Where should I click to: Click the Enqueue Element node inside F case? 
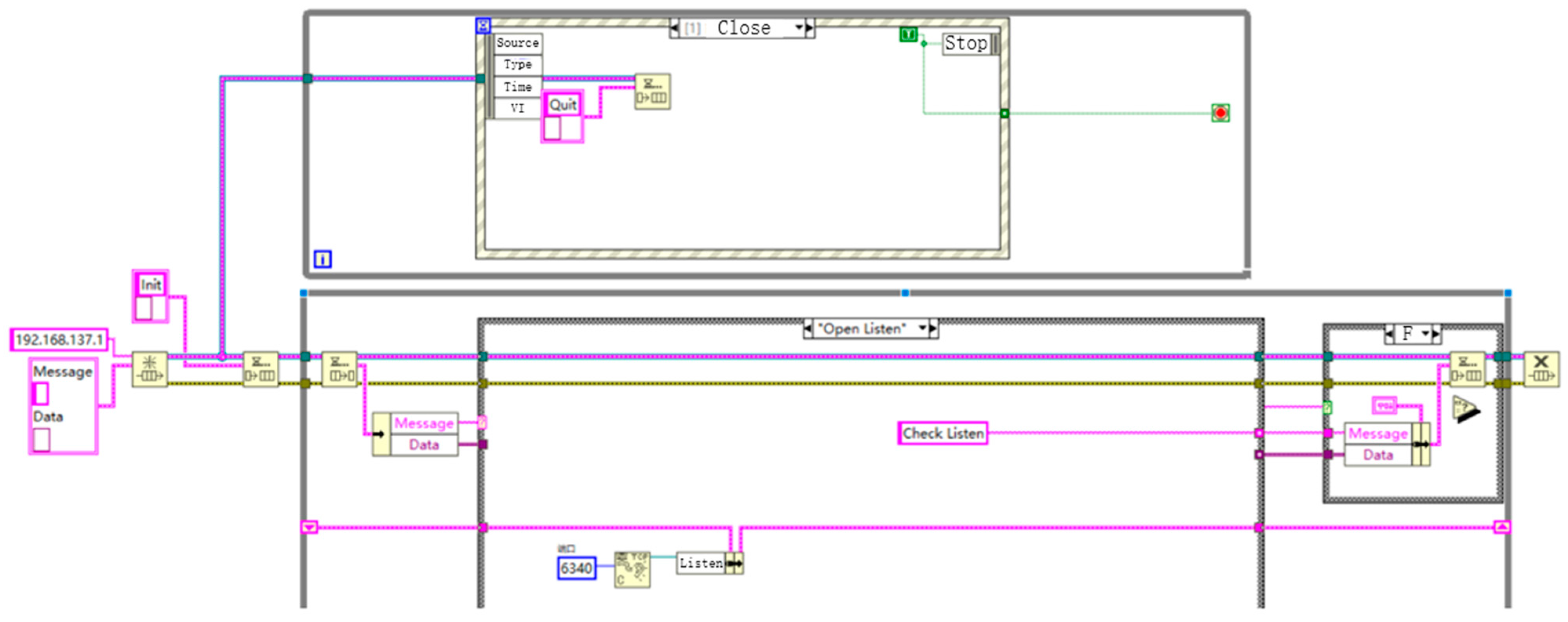tap(1467, 369)
